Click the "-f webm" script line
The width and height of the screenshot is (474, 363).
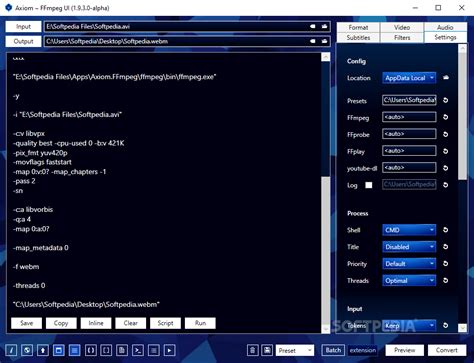26,267
